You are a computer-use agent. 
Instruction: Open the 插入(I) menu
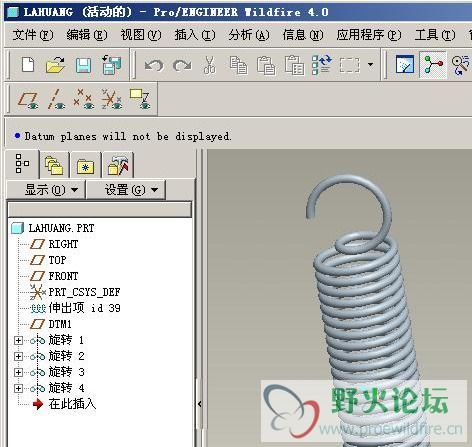click(x=195, y=35)
